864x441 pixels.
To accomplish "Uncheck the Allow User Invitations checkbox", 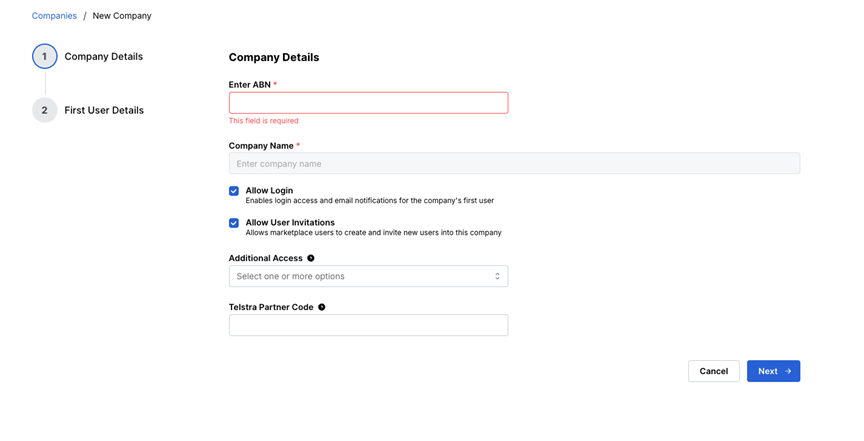I will (x=234, y=223).
